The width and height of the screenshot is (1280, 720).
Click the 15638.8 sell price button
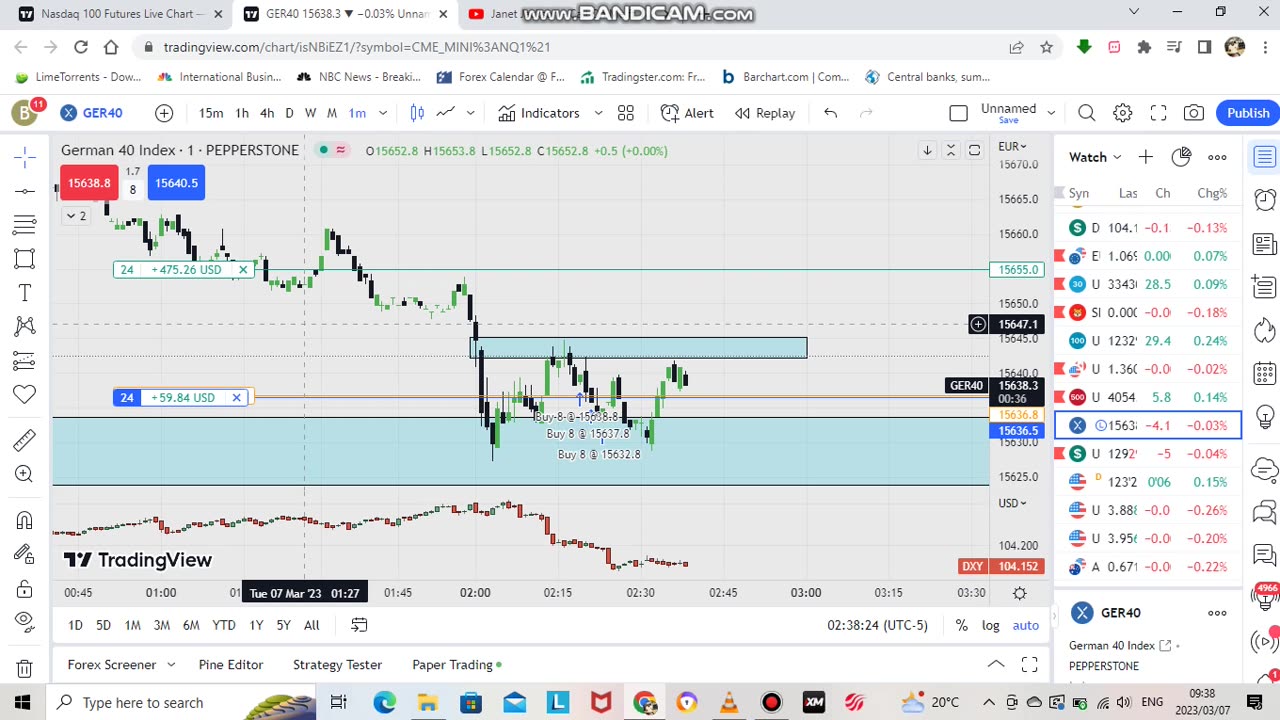(89, 183)
